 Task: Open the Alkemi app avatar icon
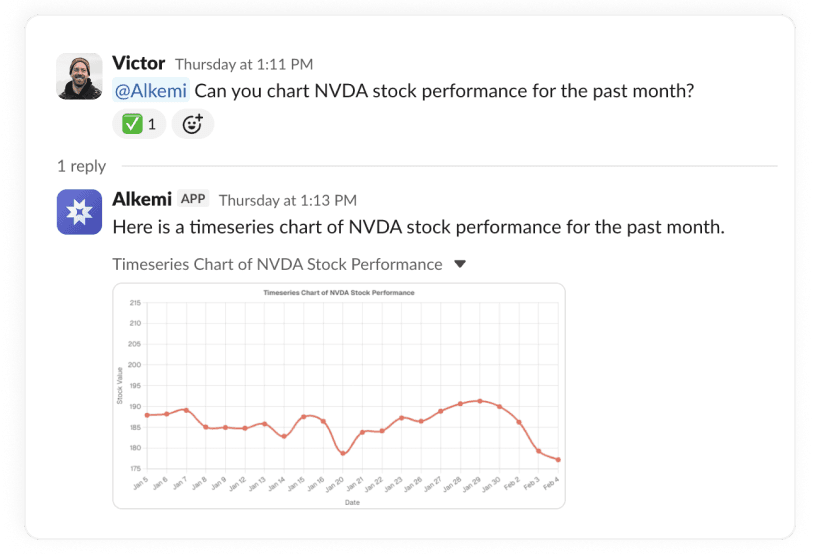(79, 212)
